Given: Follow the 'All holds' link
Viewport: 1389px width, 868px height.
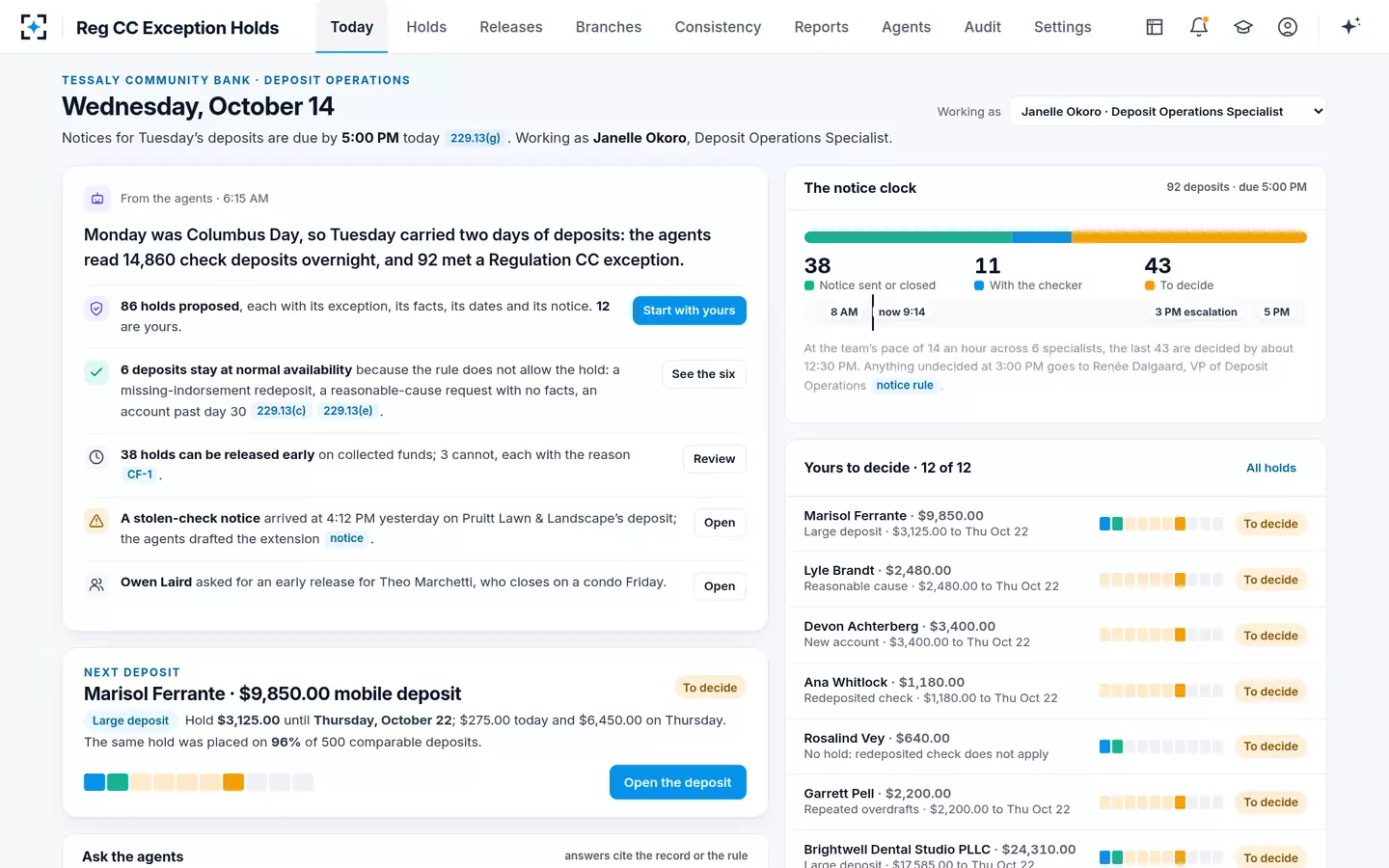Looking at the screenshot, I should pyautogui.click(x=1271, y=468).
